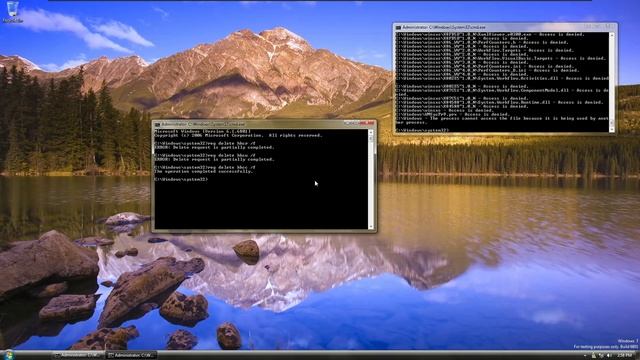The height and width of the screenshot is (360, 640).
Task: Click the 'reg delete hkcc /f' command line
Action: coord(205,167)
